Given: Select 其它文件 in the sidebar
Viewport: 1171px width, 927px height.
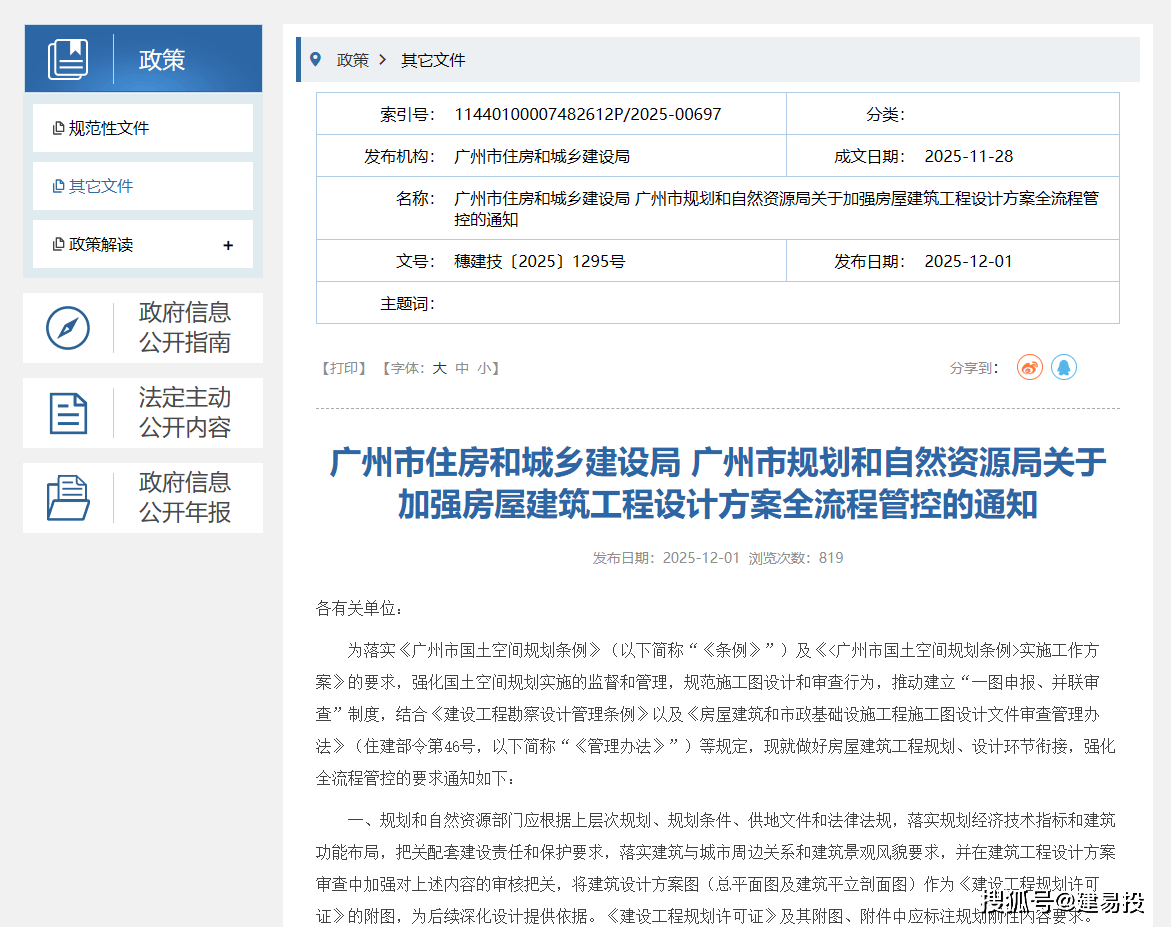Looking at the screenshot, I should pyautogui.click(x=100, y=186).
